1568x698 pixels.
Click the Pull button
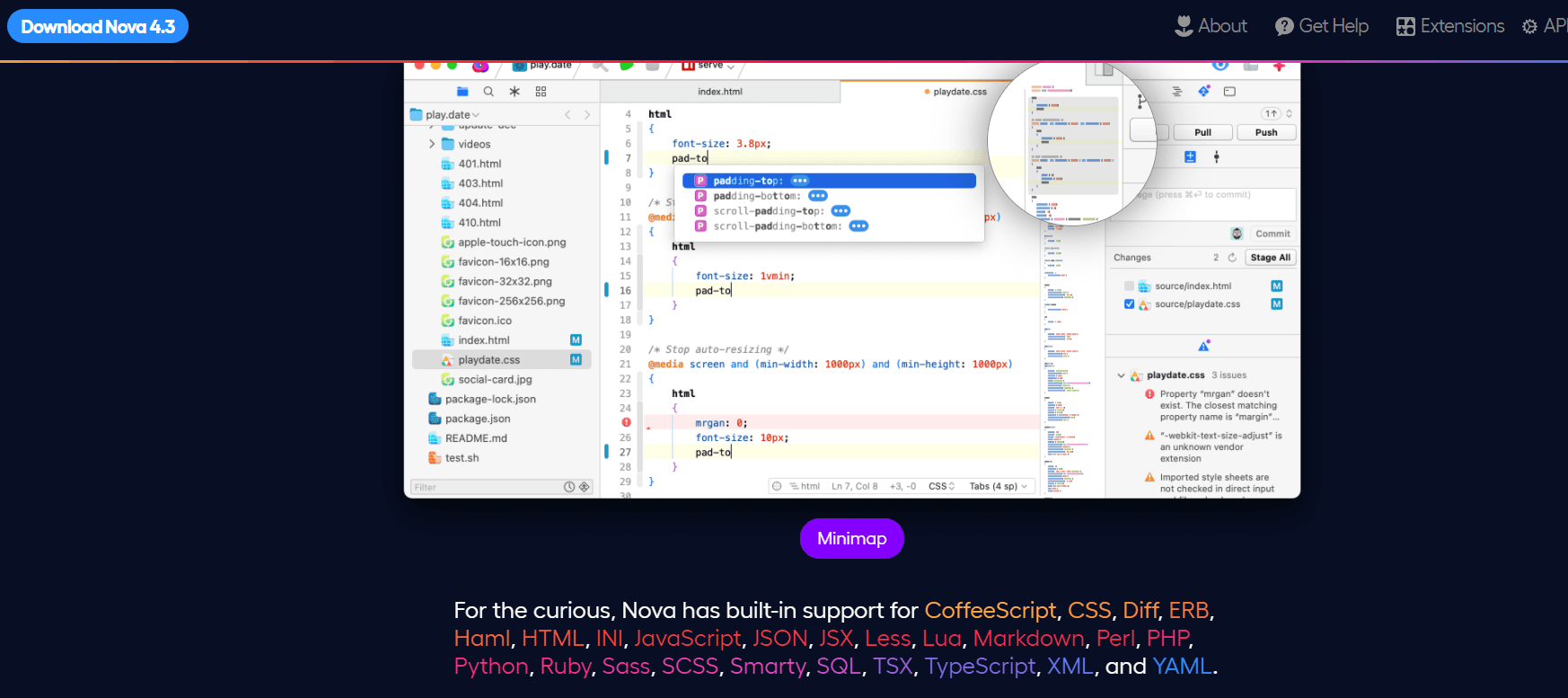pos(1202,132)
